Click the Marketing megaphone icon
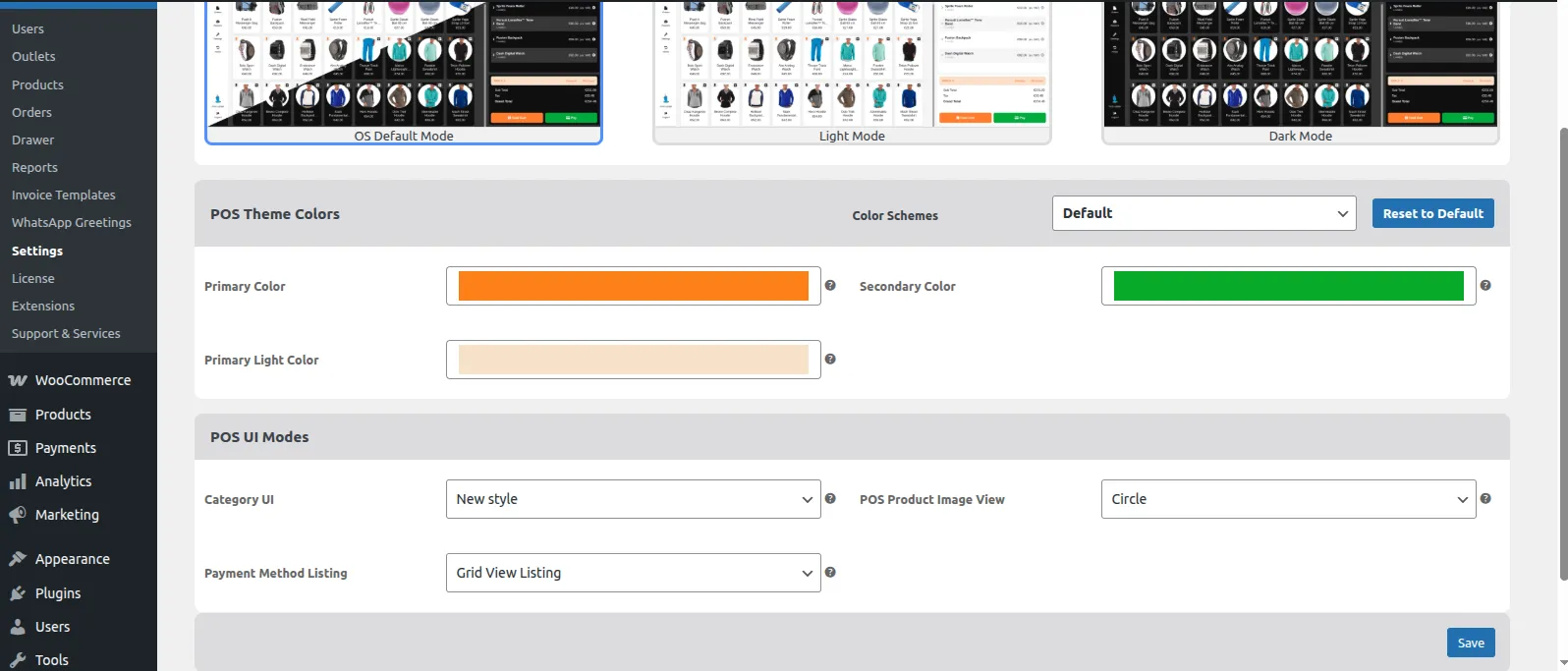The width and height of the screenshot is (1568, 671). 17,515
